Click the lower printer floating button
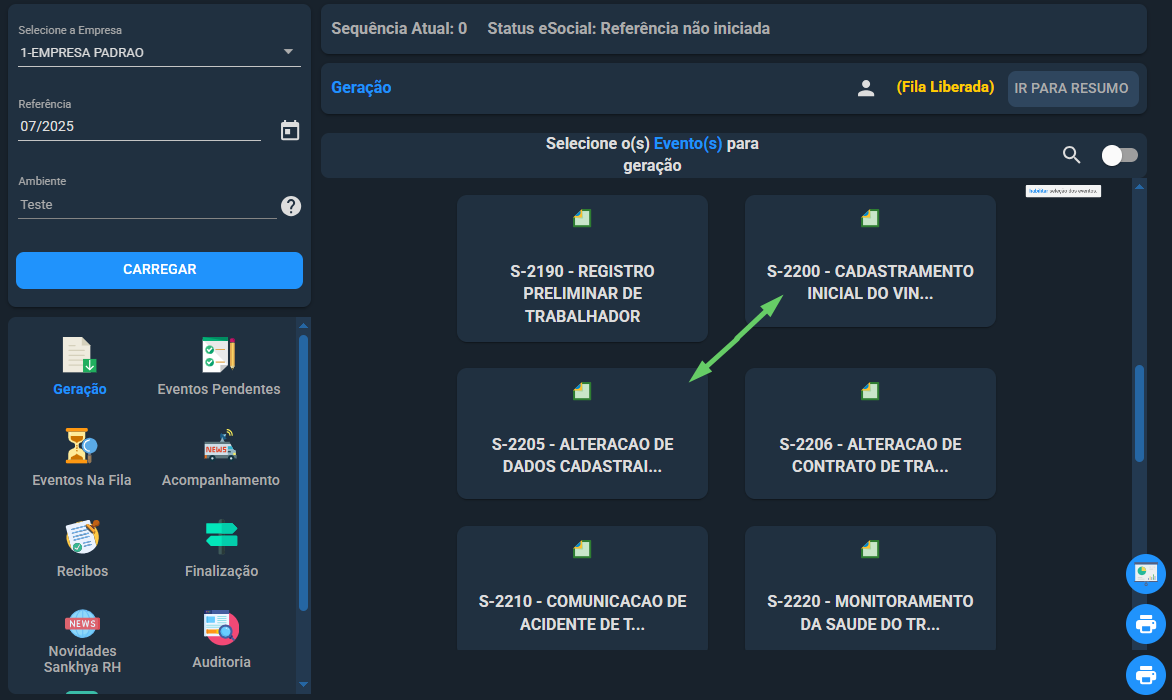 point(1146,675)
